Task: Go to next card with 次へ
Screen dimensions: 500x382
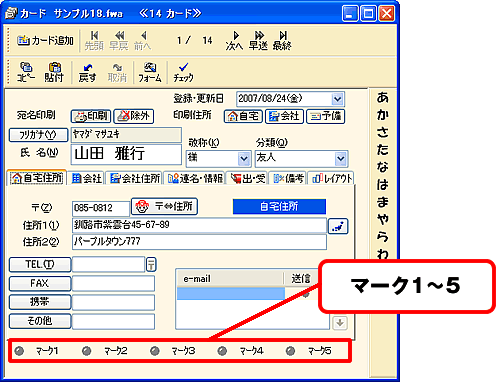Action: click(235, 41)
